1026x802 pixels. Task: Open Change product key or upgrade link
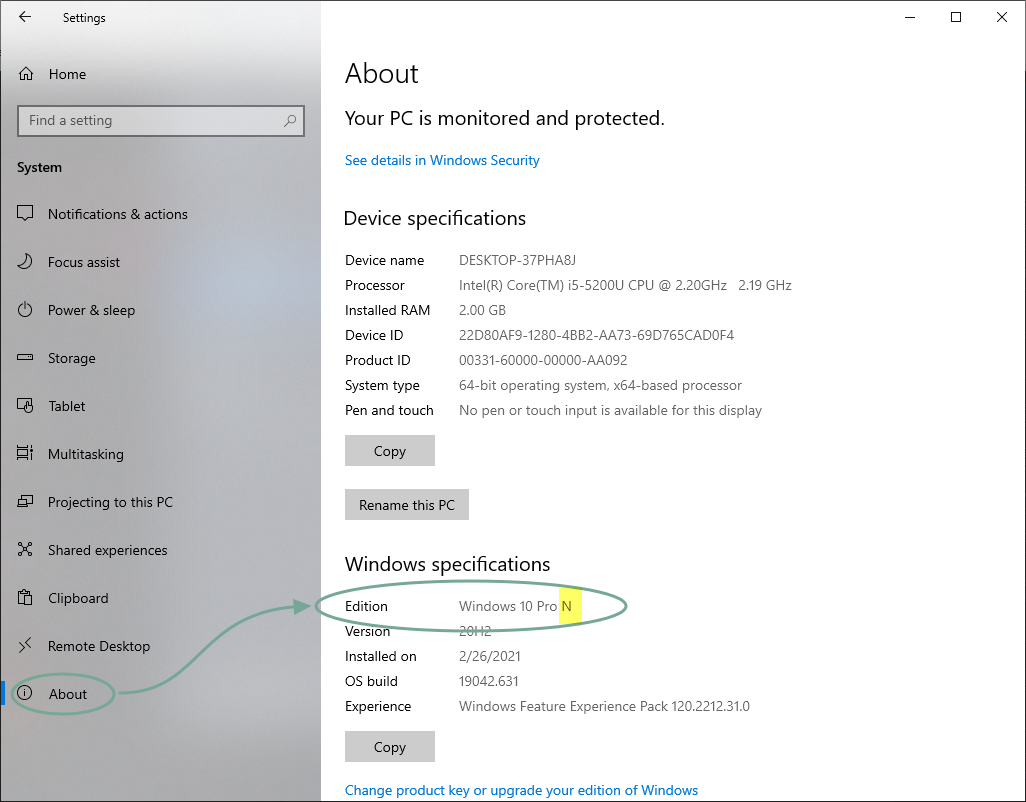(522, 790)
